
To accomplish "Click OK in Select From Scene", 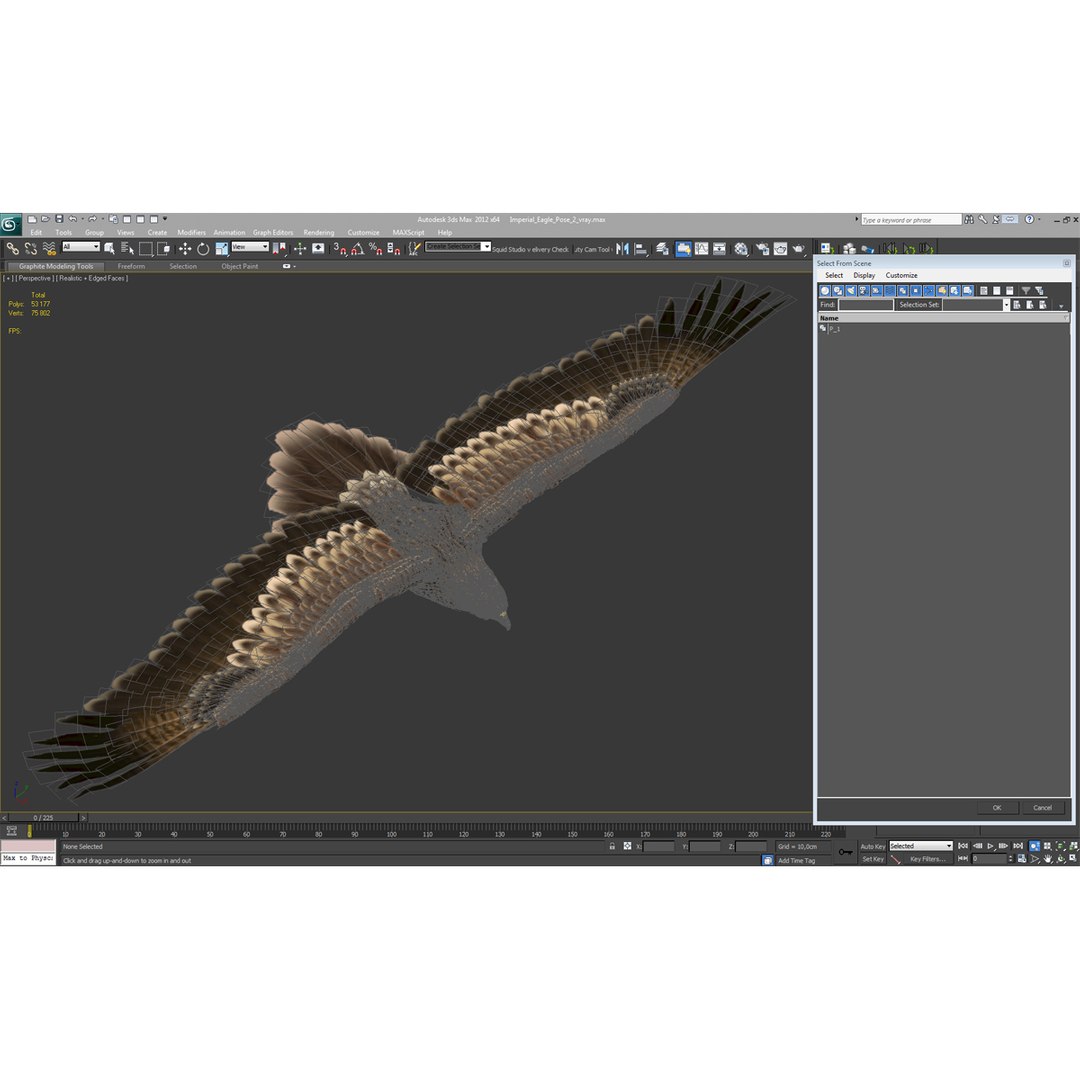I will tap(997, 807).
